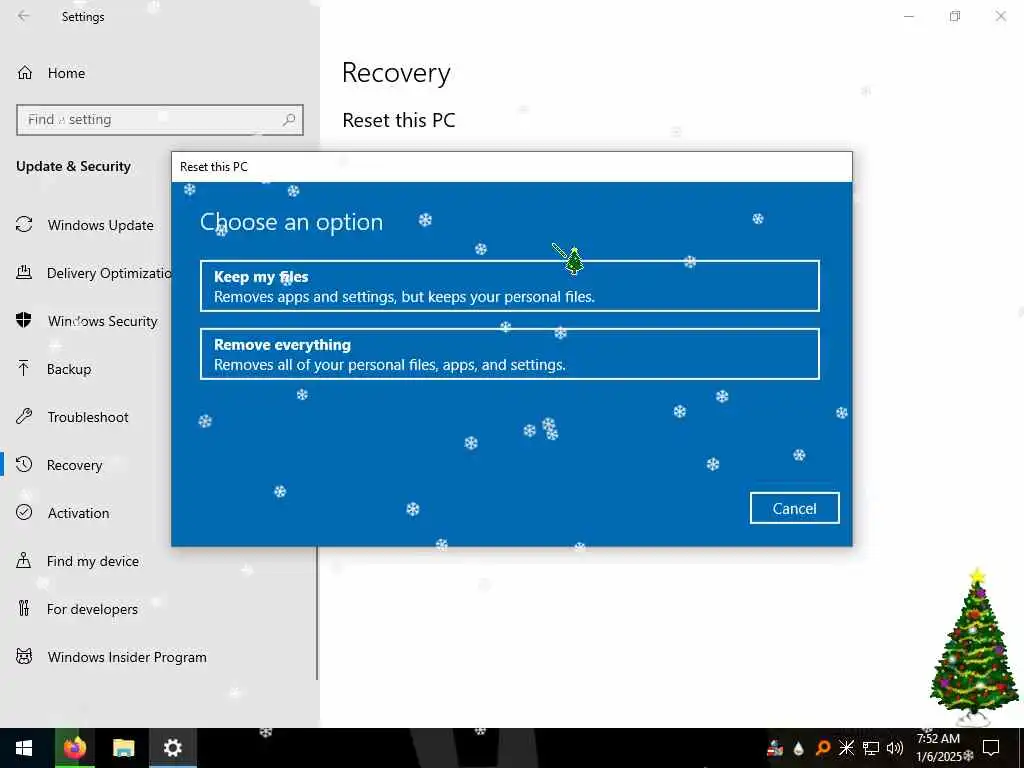Select For developers in sidebar

(x=160, y=608)
